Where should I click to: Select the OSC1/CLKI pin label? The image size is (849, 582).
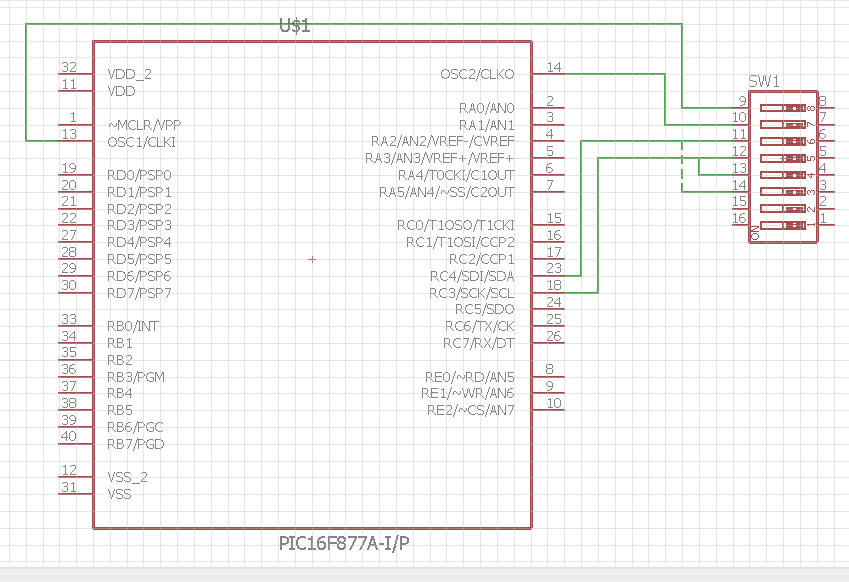click(x=141, y=142)
